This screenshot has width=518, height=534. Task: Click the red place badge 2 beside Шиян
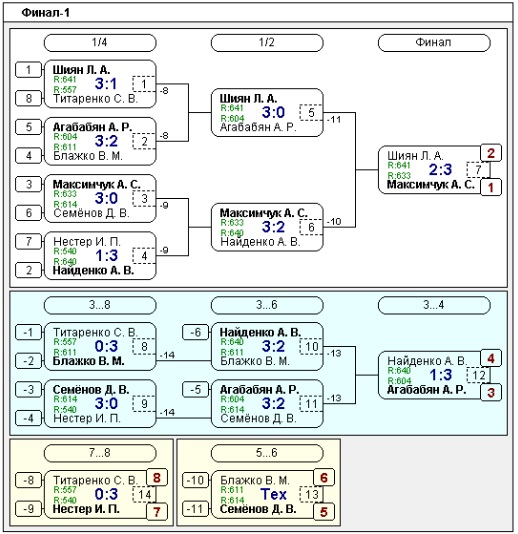coord(491,153)
